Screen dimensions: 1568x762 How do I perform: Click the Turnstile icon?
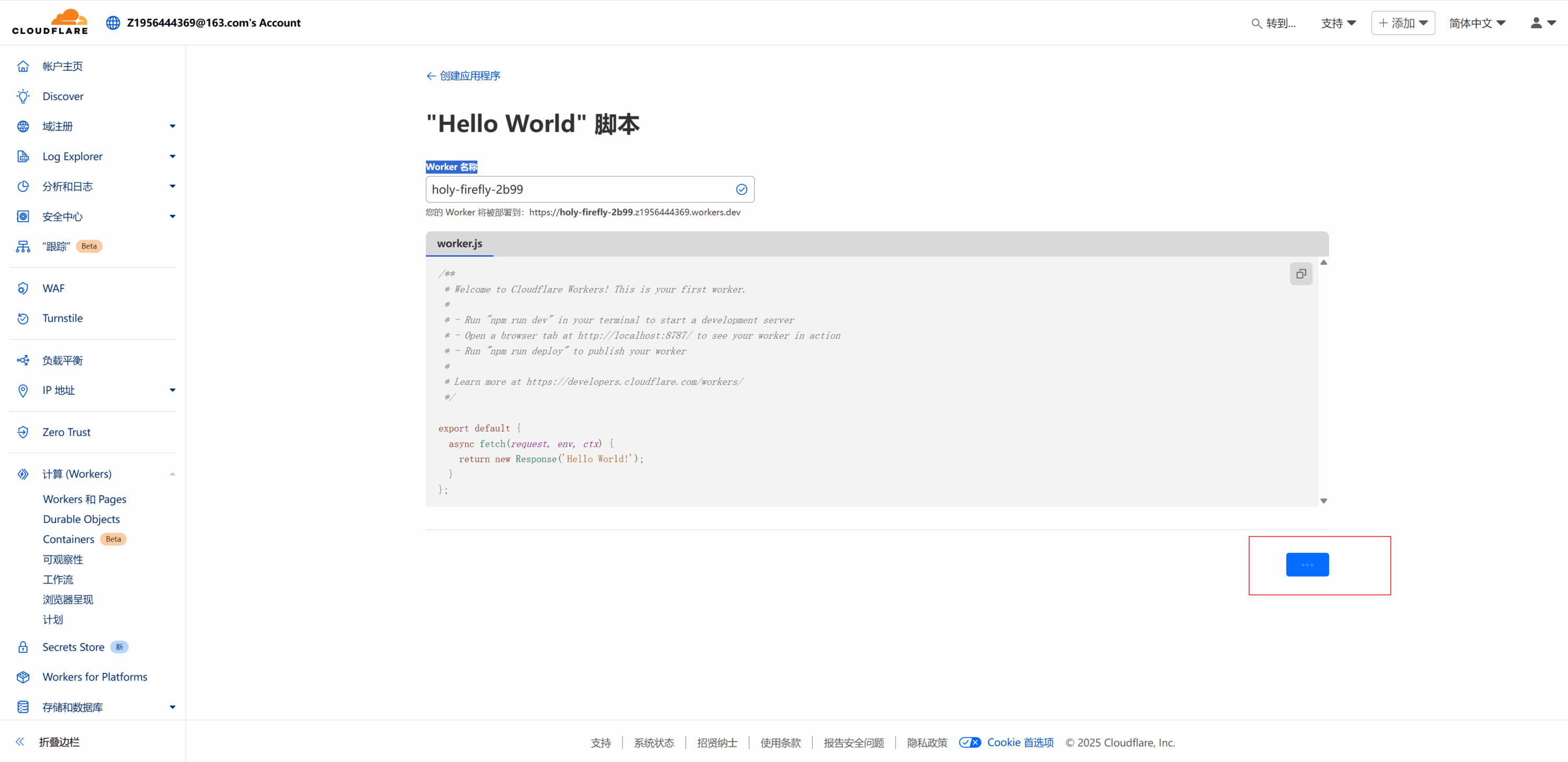23,318
